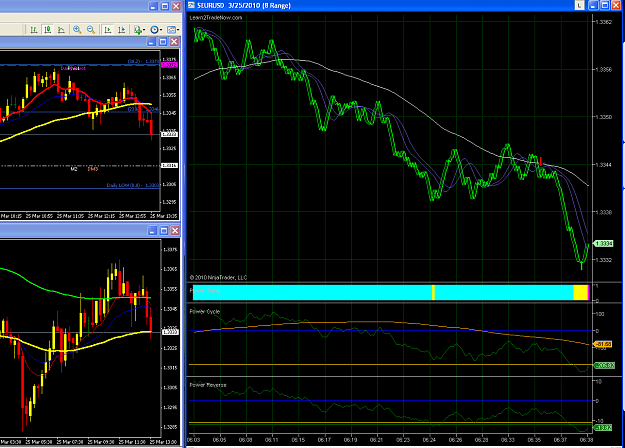Select the bar chart style icon
Image resolution: width=625 pixels, height=448 pixels.
[34, 30]
